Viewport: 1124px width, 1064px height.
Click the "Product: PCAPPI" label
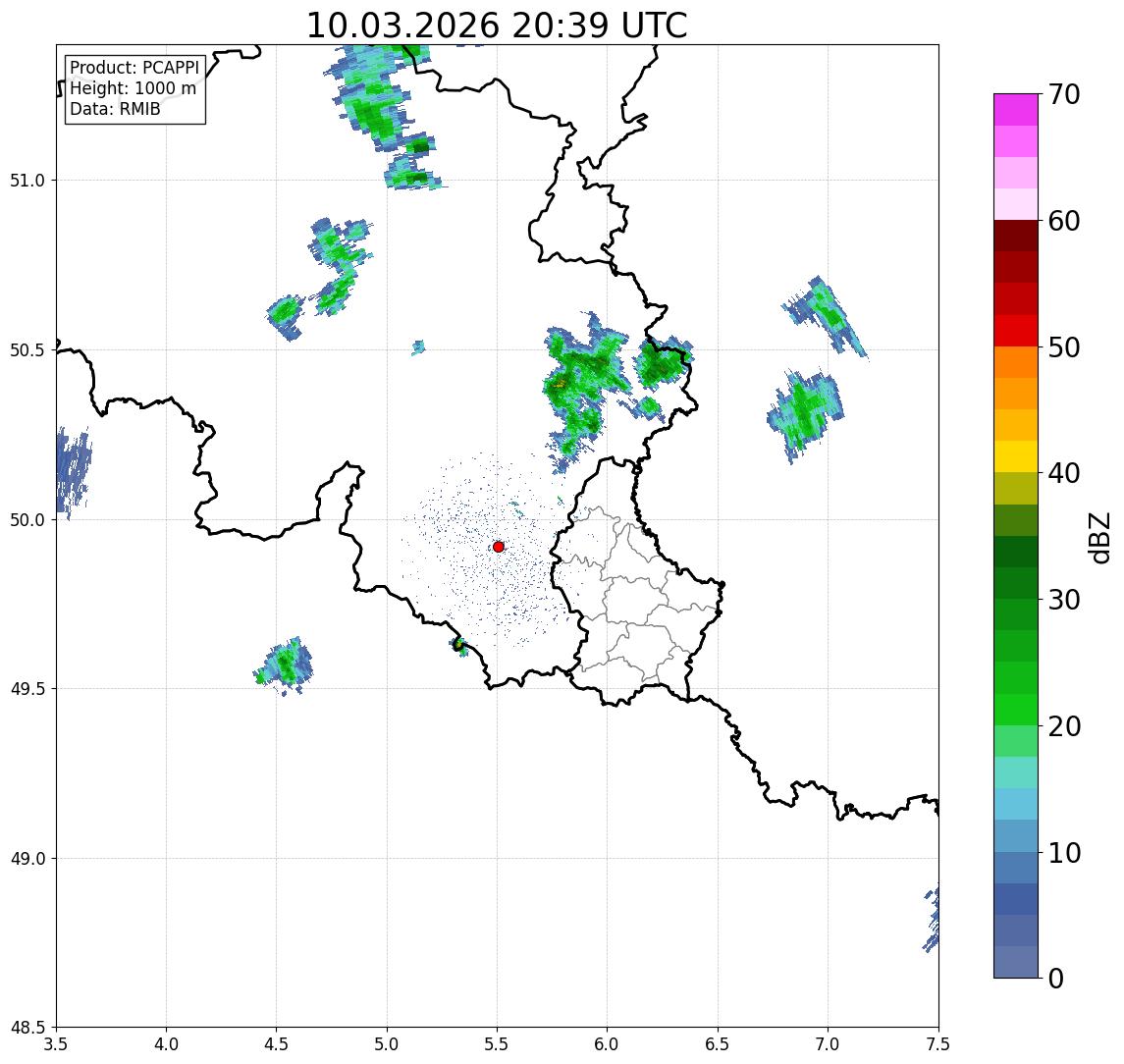[134, 68]
